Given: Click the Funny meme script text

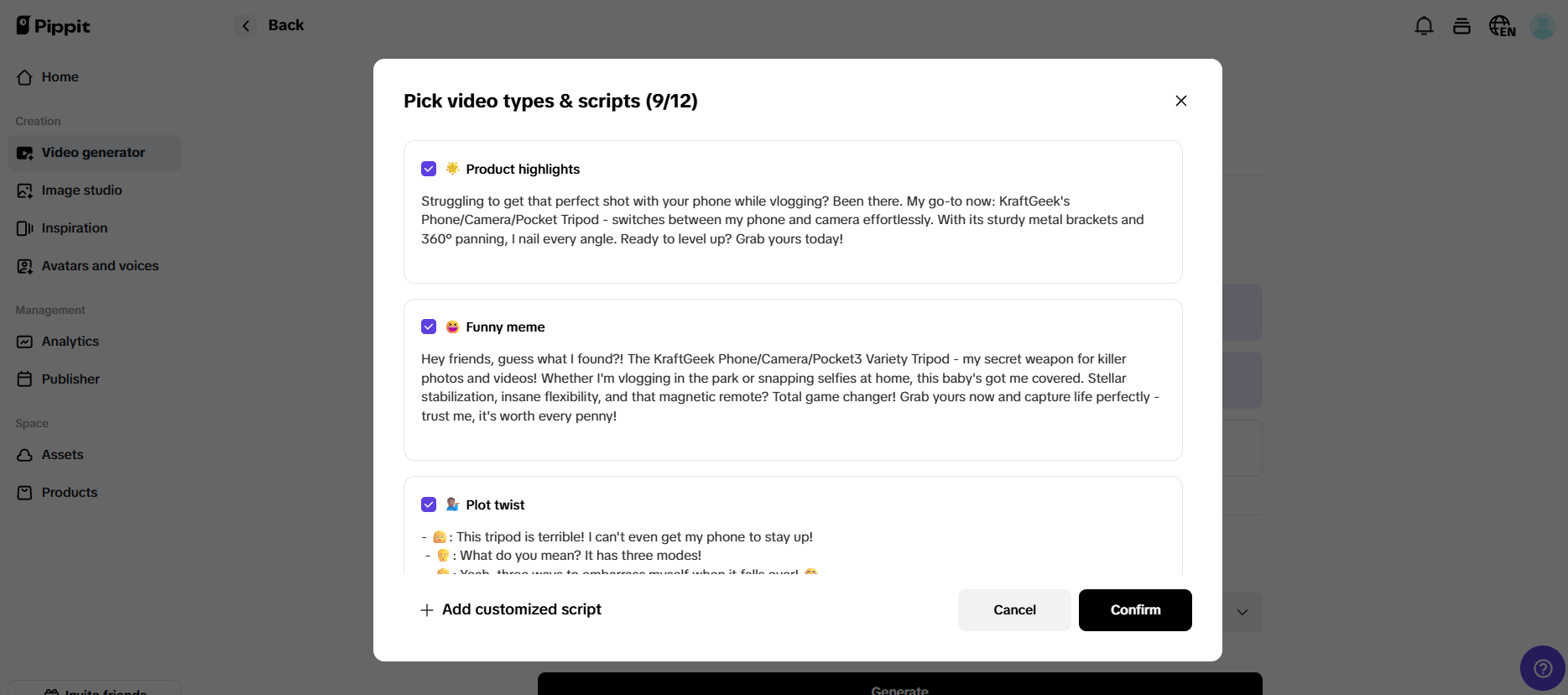Looking at the screenshot, I should [789, 387].
